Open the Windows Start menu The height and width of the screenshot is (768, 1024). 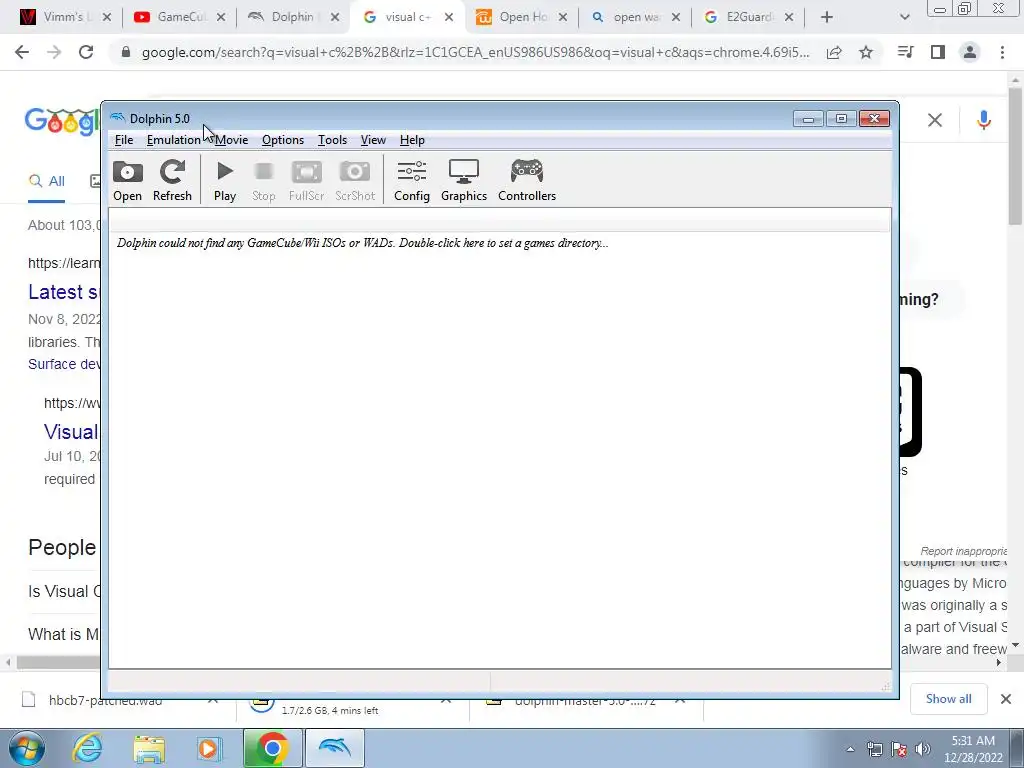27,748
